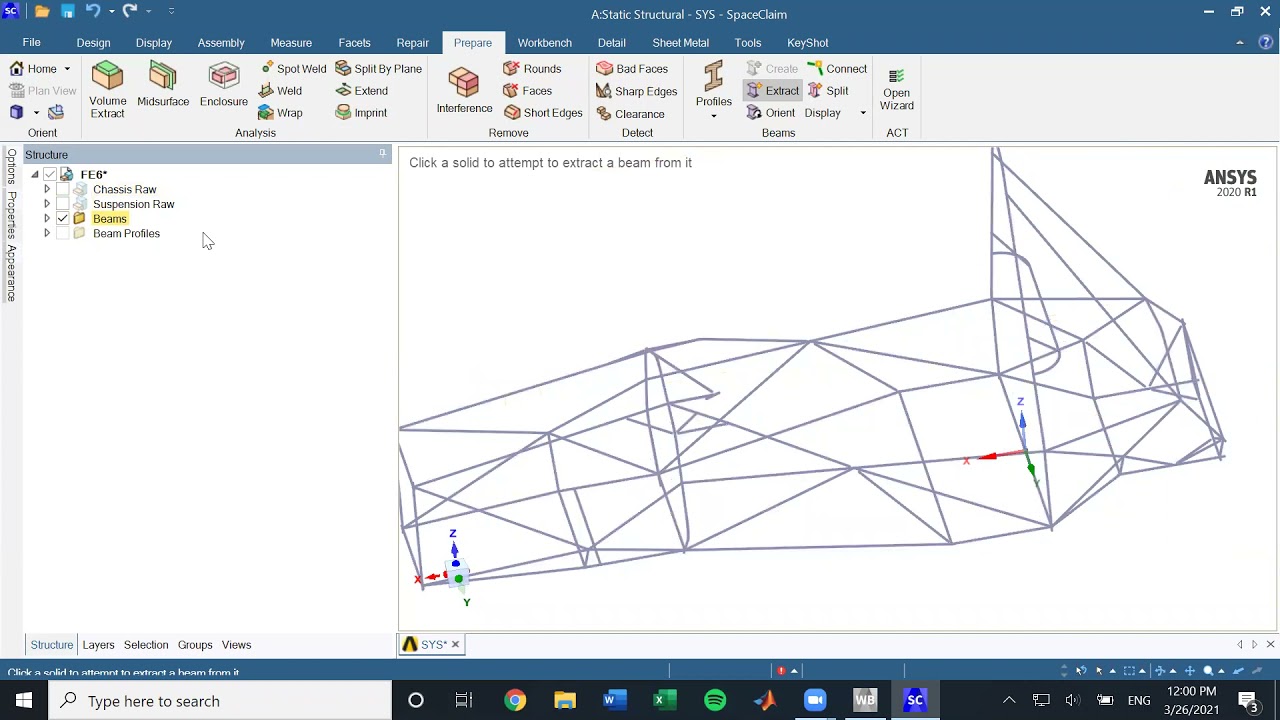Check the Beam Profiles visibility box

point(63,234)
